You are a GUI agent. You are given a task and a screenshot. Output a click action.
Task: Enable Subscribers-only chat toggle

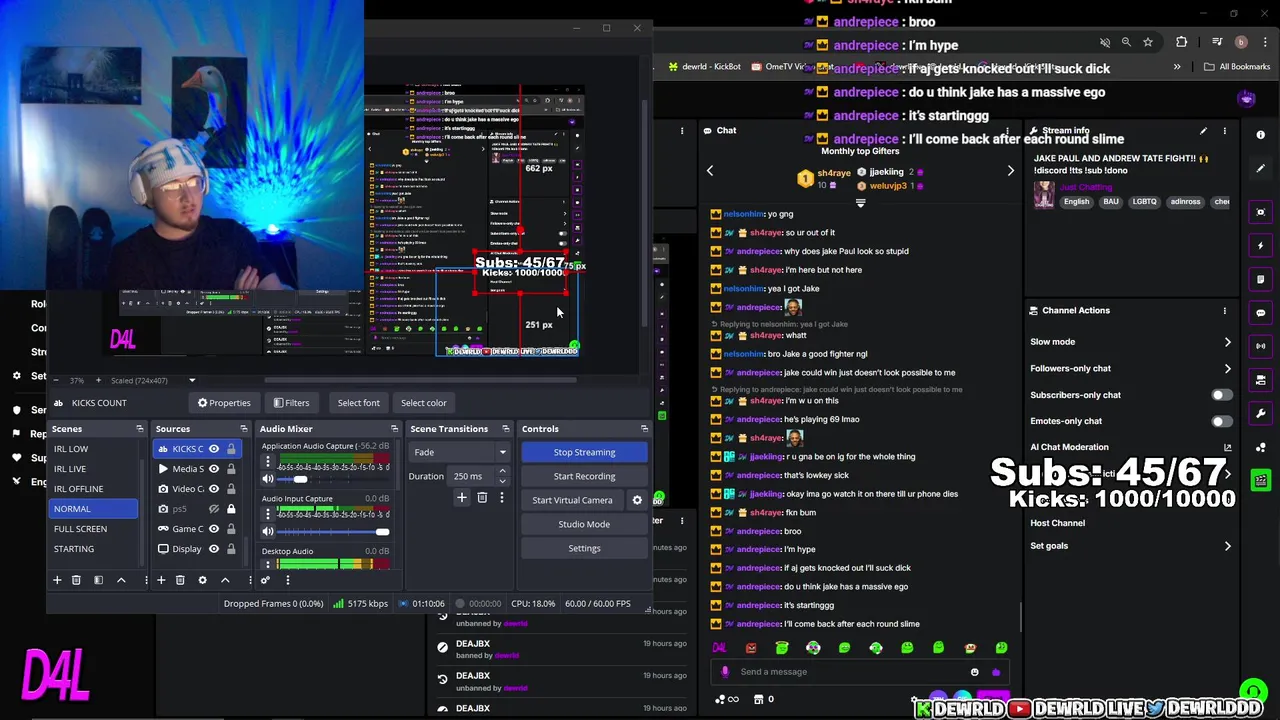point(1222,395)
